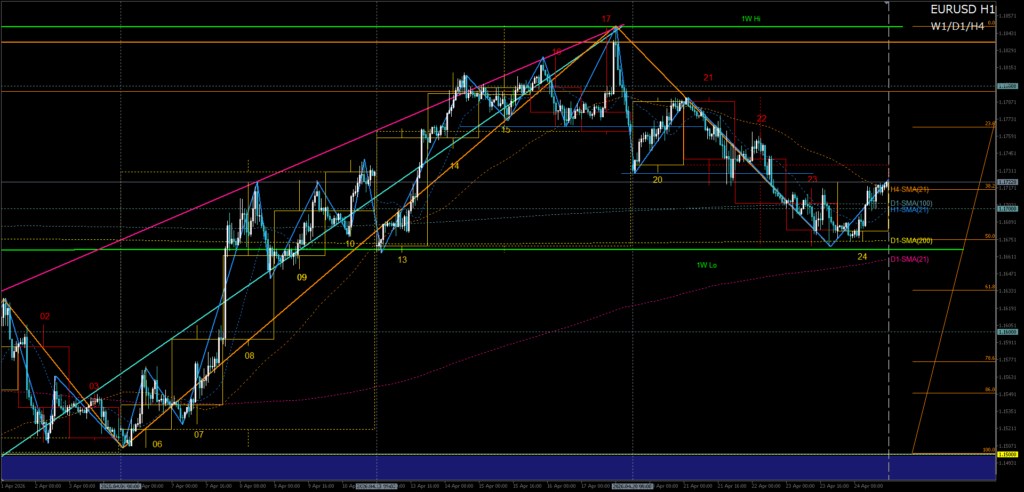Click the yellow swing marker 08
1024x492 pixels.
coord(249,355)
